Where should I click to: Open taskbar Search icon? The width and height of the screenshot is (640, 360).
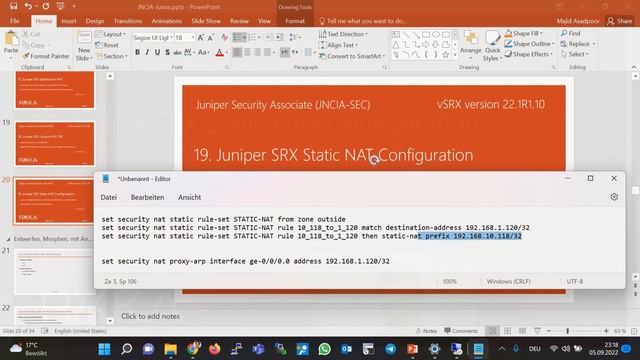127,349
